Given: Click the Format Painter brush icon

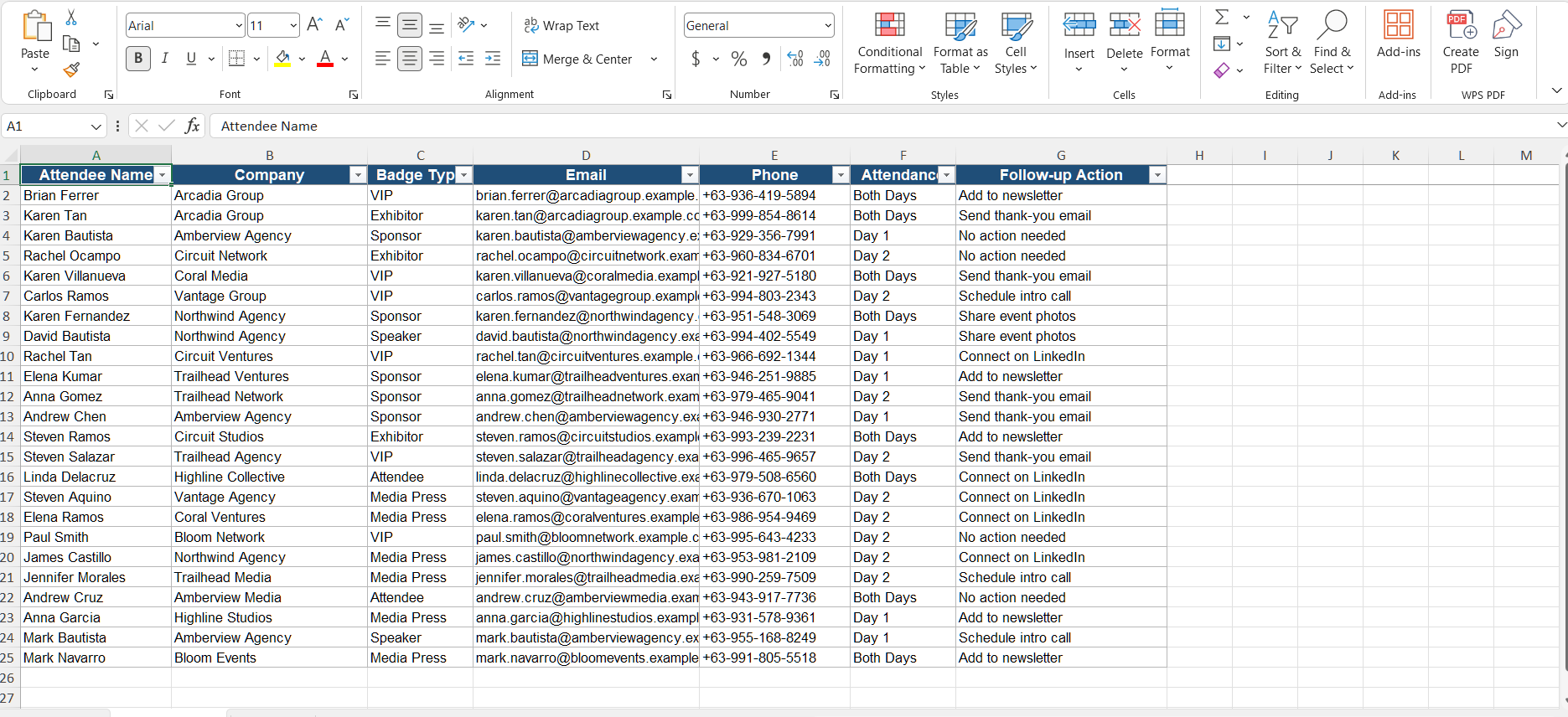Looking at the screenshot, I should [x=71, y=69].
